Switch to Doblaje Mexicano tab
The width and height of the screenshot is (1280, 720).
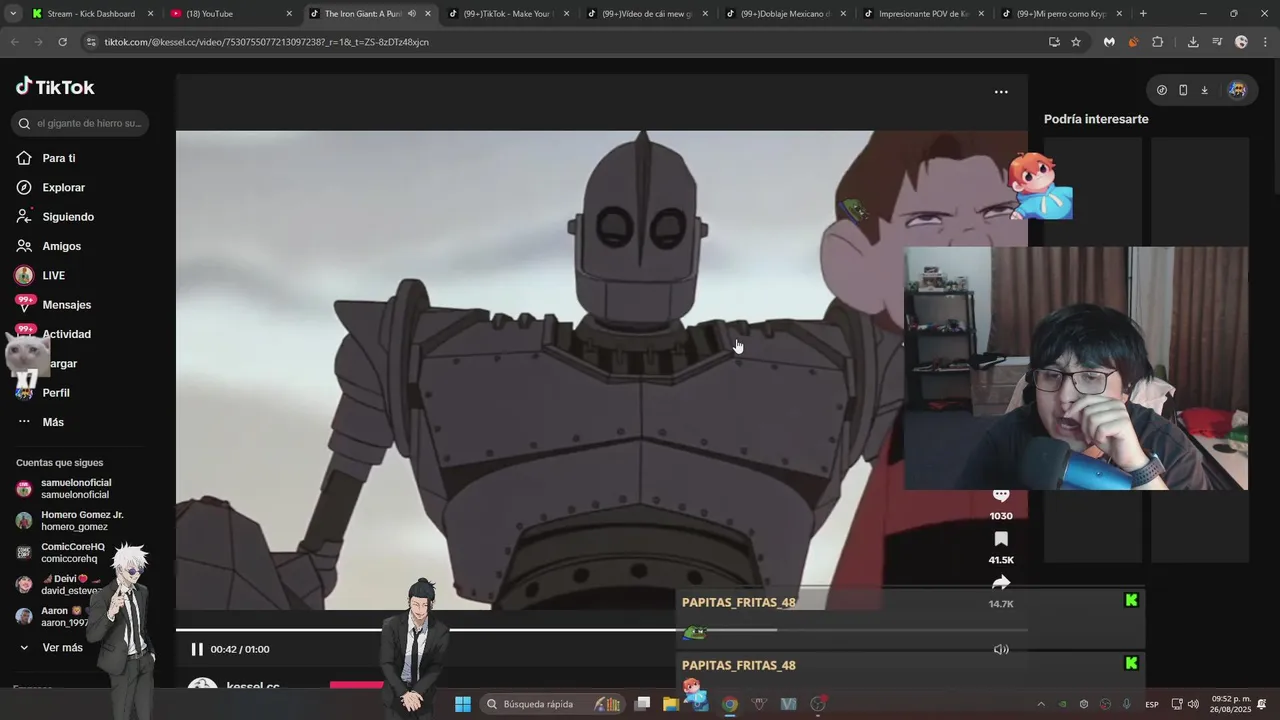[786, 14]
